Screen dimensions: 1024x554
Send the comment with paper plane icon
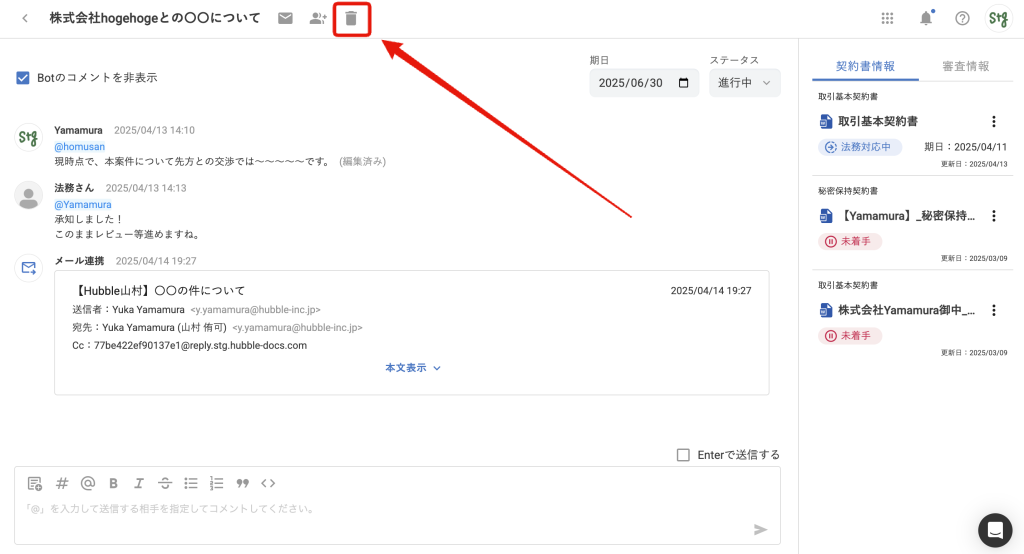(760, 530)
